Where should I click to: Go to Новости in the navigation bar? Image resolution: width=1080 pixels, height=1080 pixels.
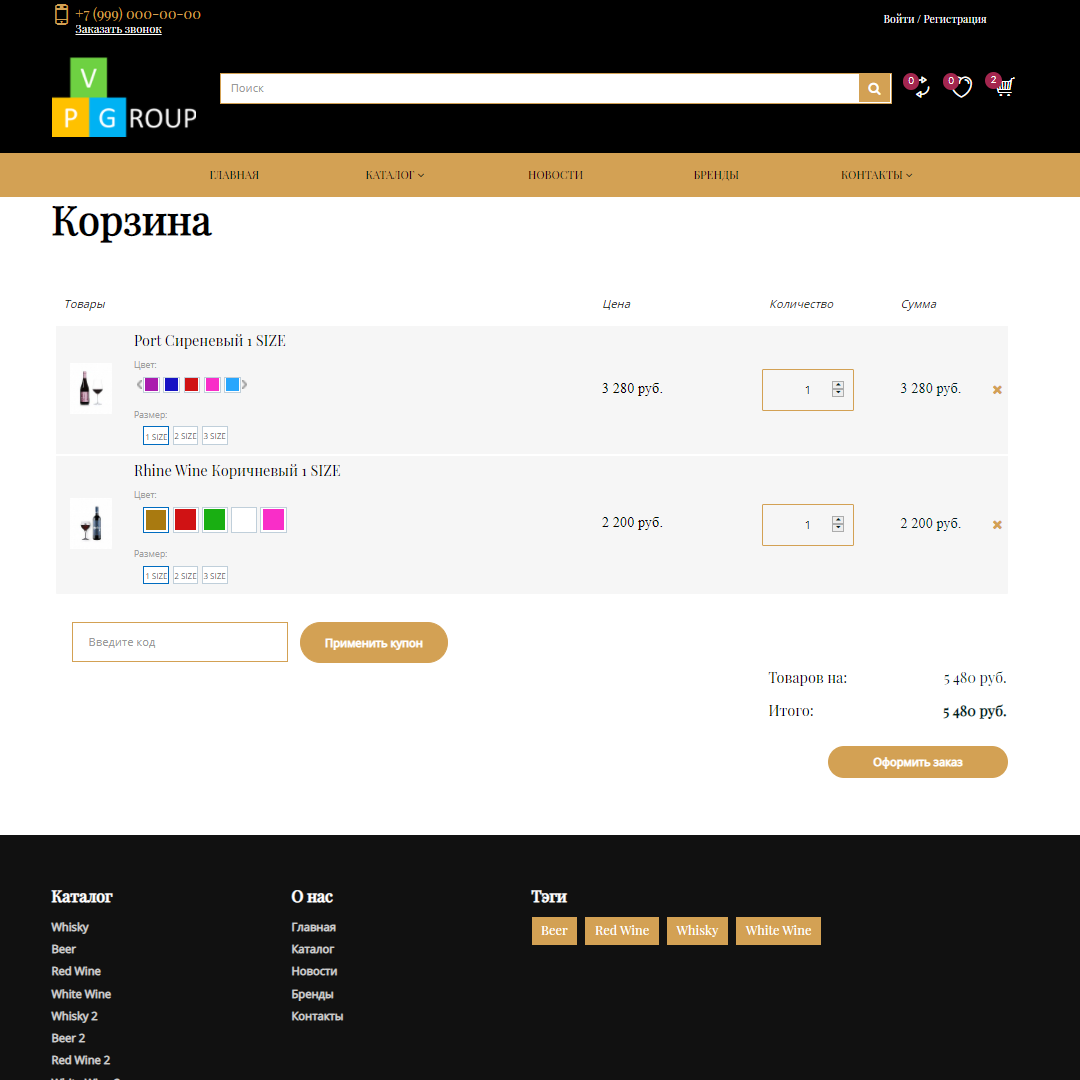555,175
